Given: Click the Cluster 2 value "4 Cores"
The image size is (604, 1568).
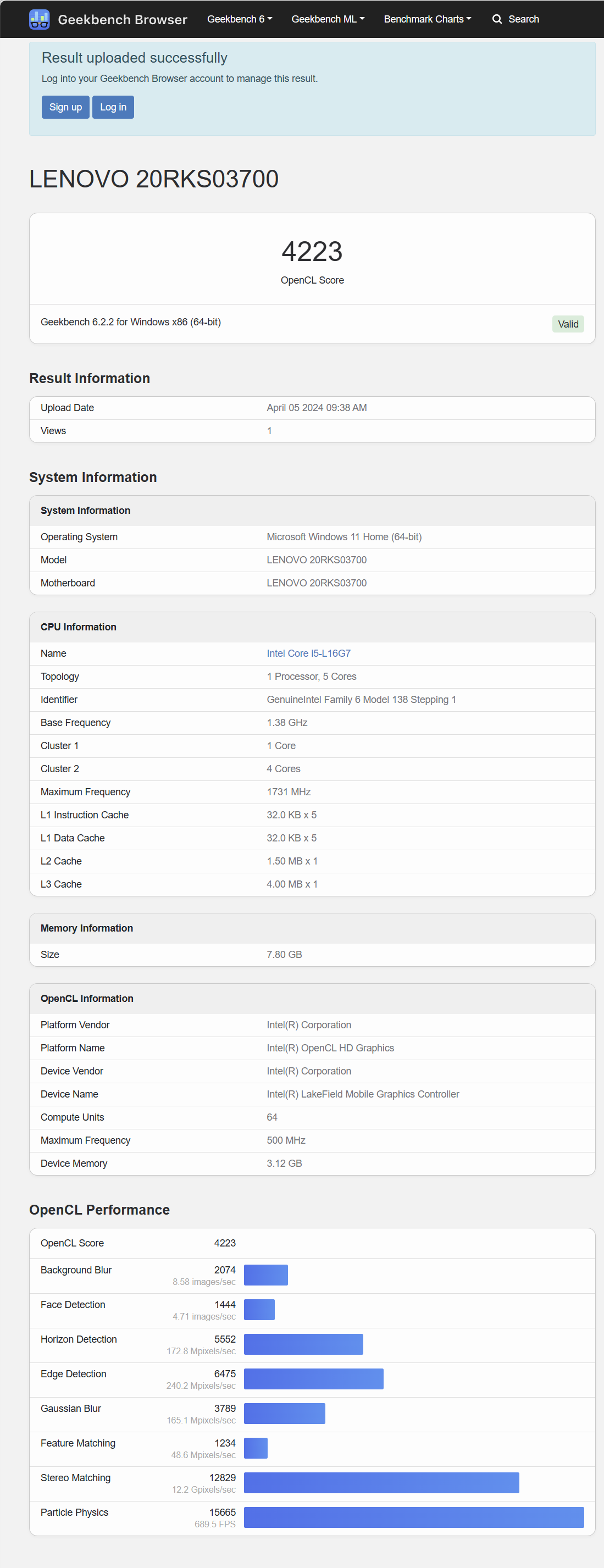Looking at the screenshot, I should (284, 769).
